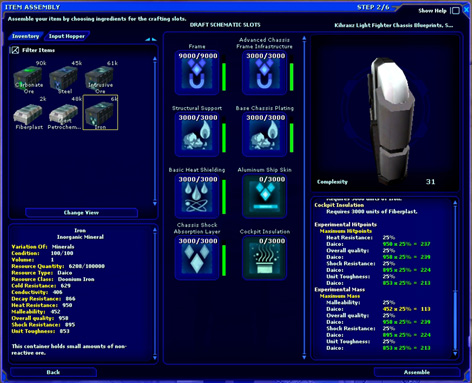Open the Input Hopper tab
This screenshot has width=472, height=383.
pos(67,36)
